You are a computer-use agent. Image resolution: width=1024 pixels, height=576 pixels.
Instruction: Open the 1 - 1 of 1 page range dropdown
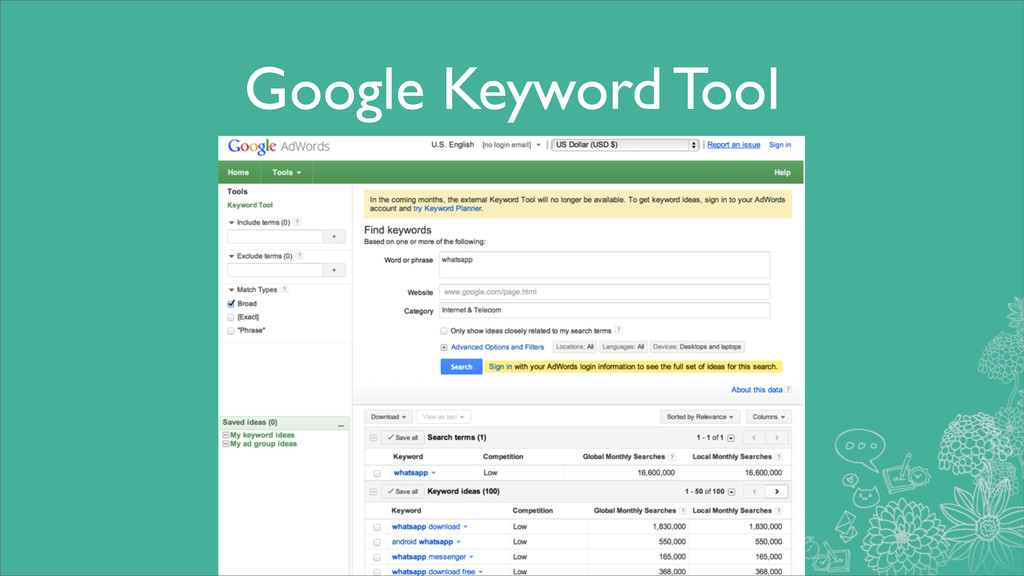[731, 438]
